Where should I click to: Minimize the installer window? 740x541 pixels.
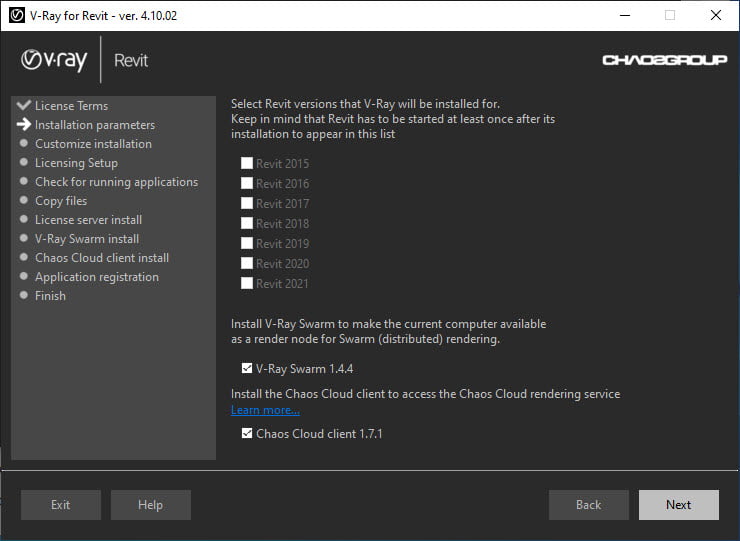[x=625, y=16]
